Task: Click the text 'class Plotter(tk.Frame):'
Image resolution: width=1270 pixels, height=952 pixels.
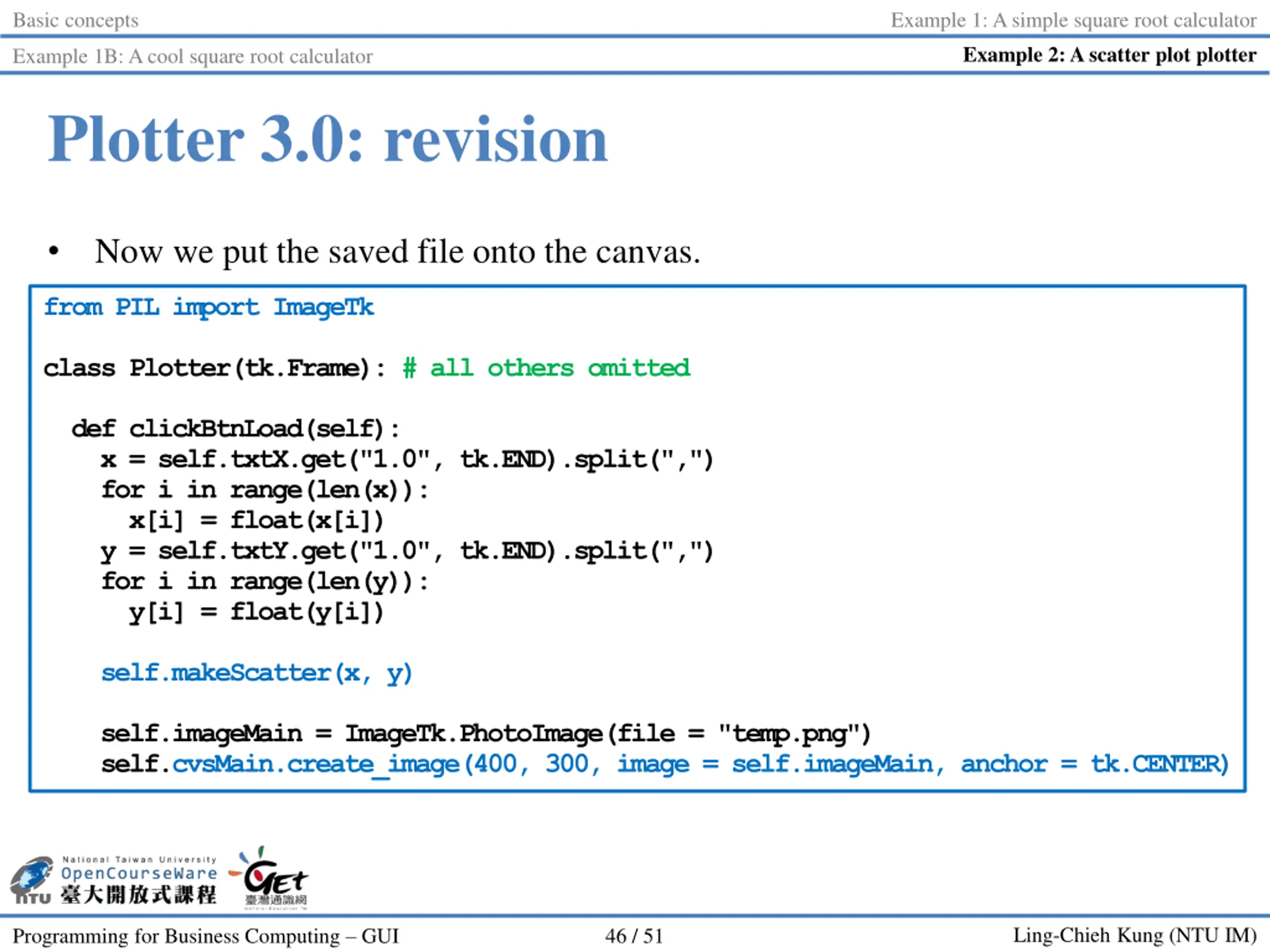Action: 214,368
